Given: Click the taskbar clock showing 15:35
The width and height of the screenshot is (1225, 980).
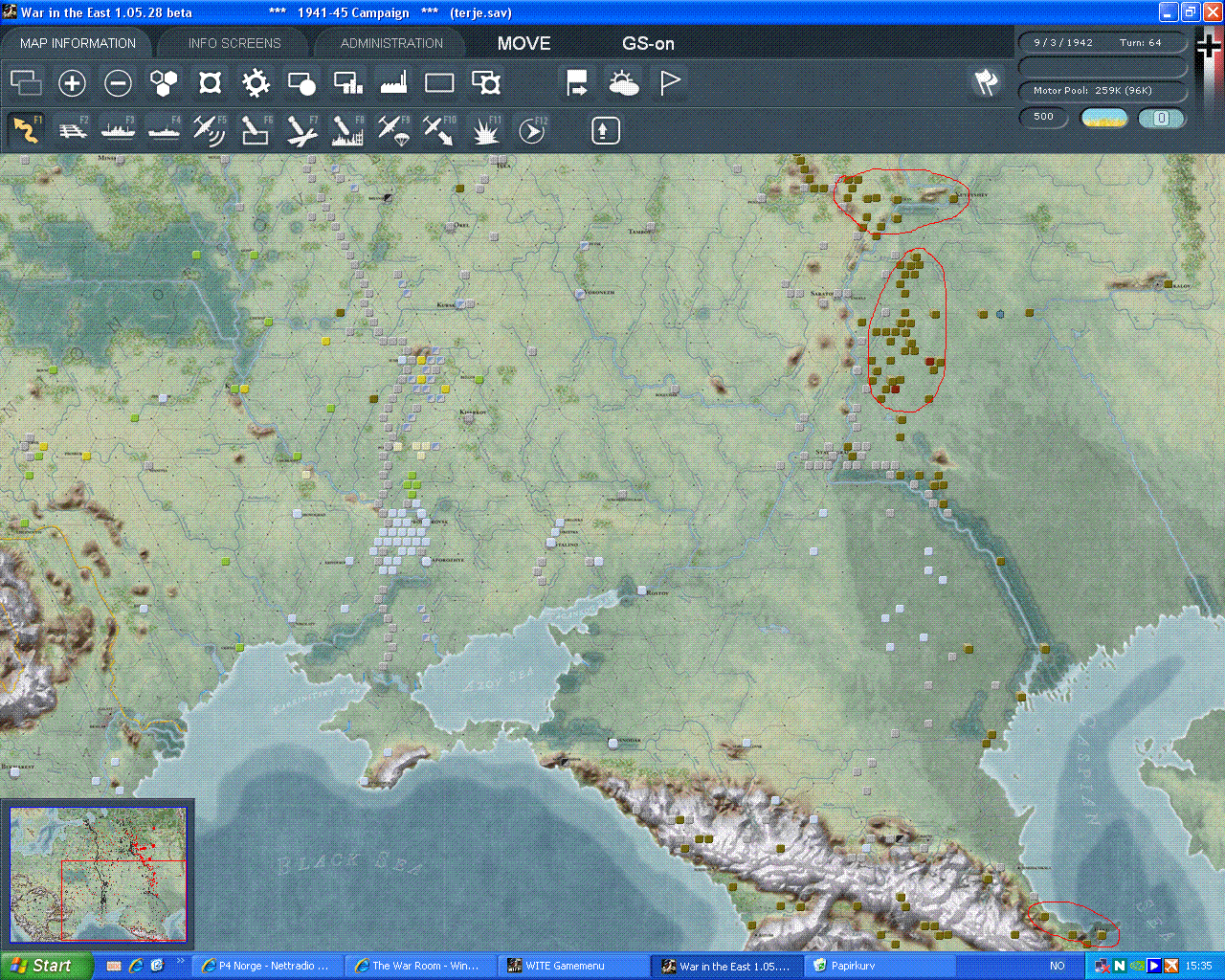Looking at the screenshot, I should tap(1198, 966).
